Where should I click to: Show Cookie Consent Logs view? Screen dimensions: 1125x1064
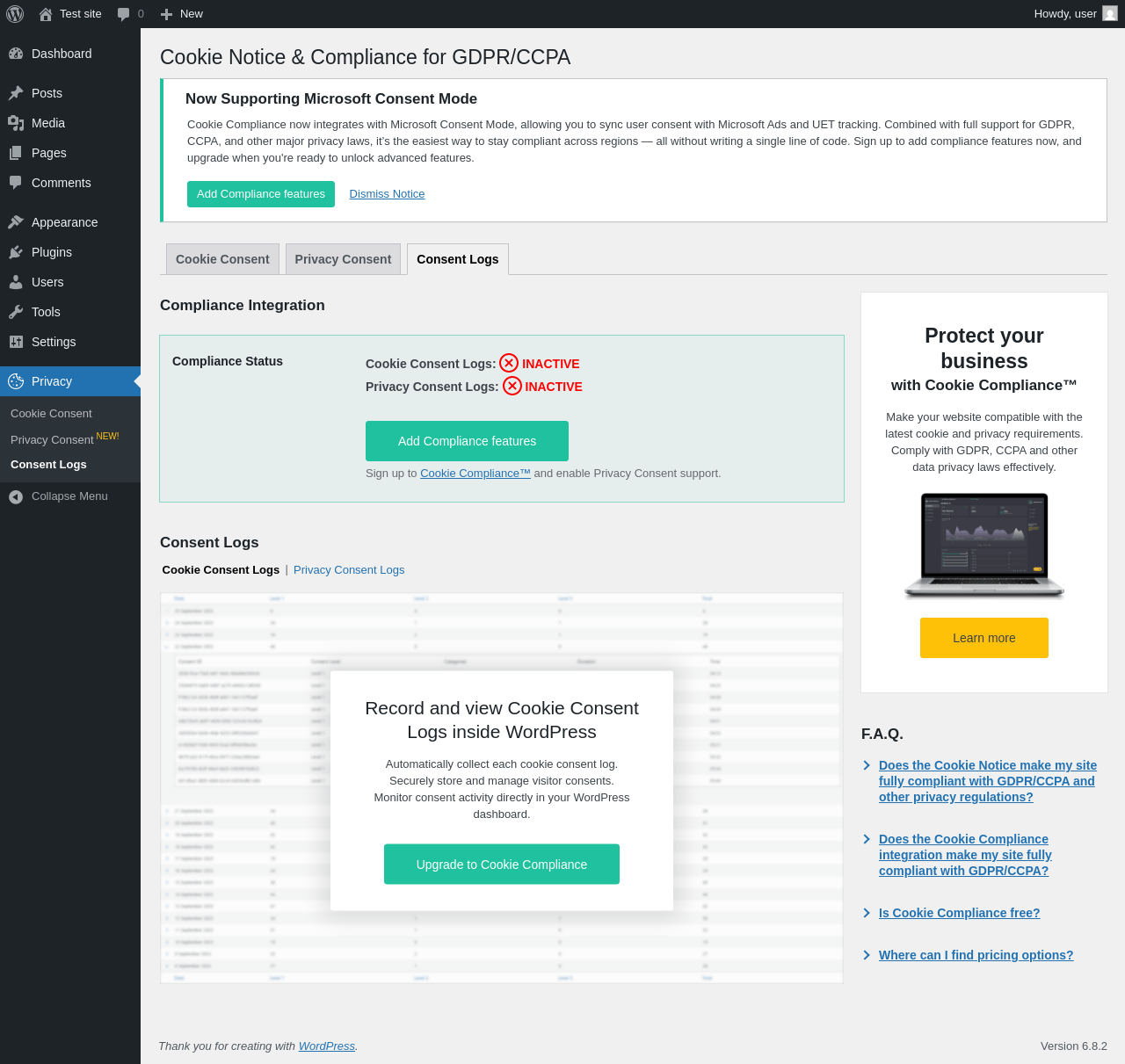coord(221,570)
